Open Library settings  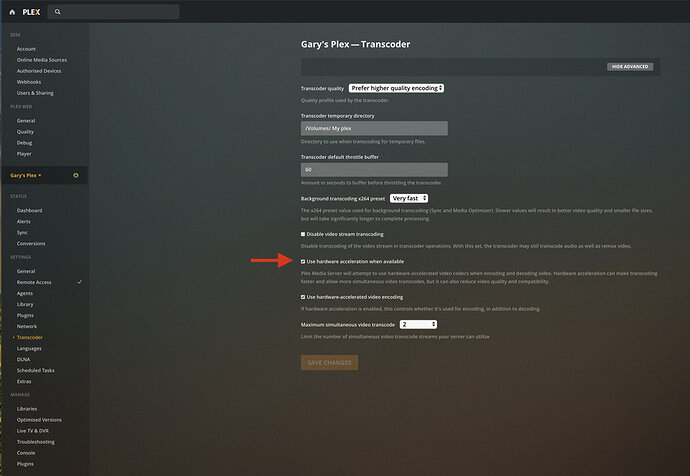pyautogui.click(x=25, y=304)
